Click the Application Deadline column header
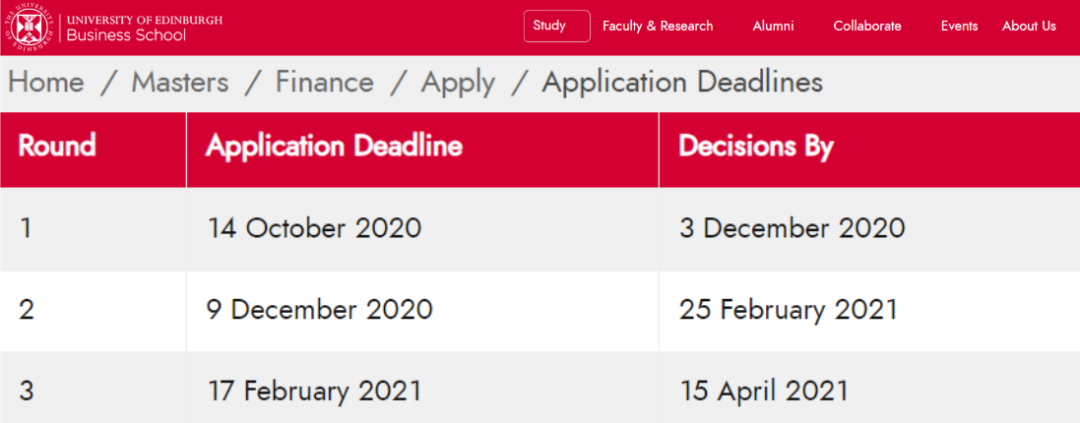The width and height of the screenshot is (1080, 423). [422, 149]
